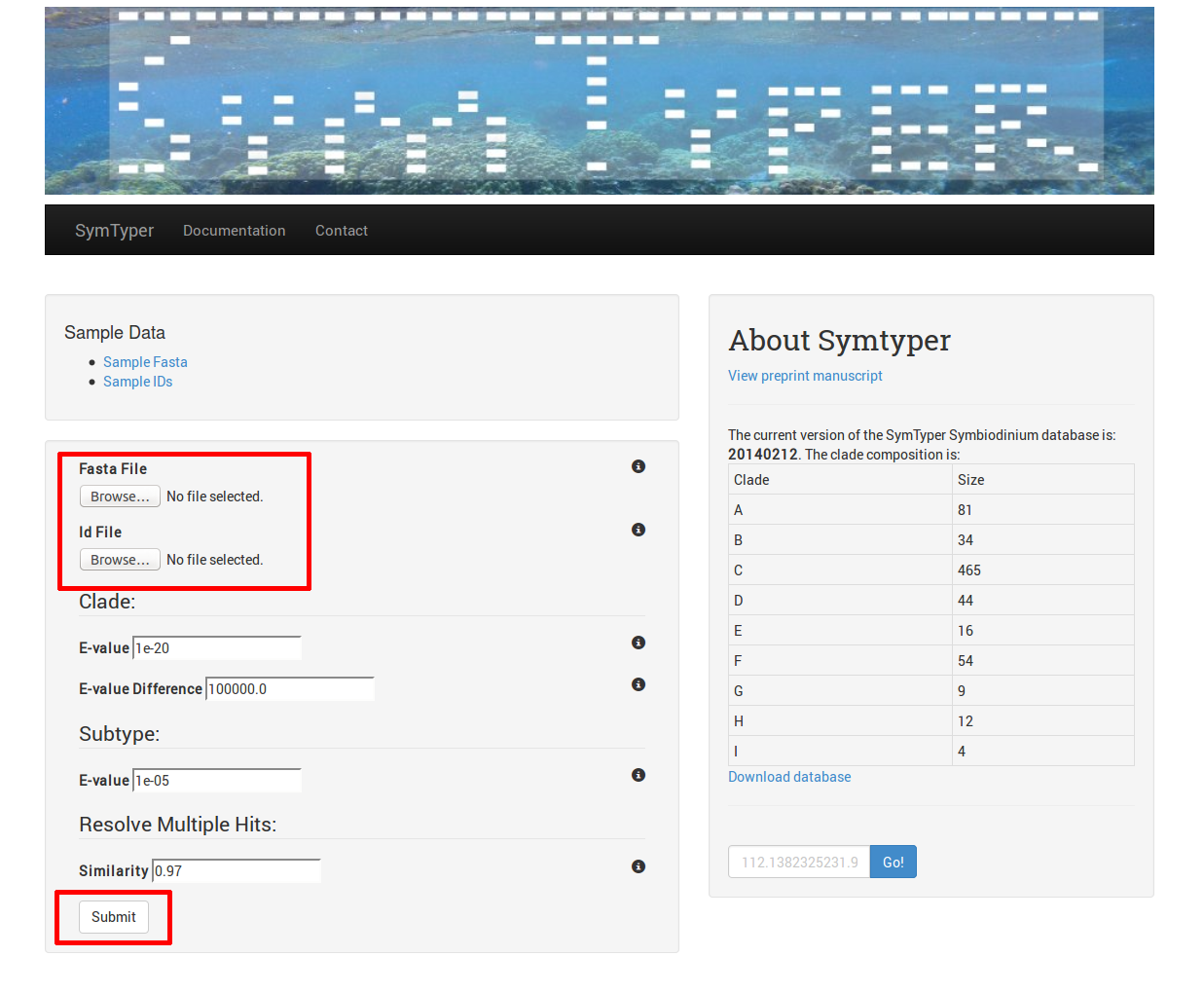Viewport: 1204px width, 993px height.
Task: Click info icon beside Id File
Action: (638, 530)
